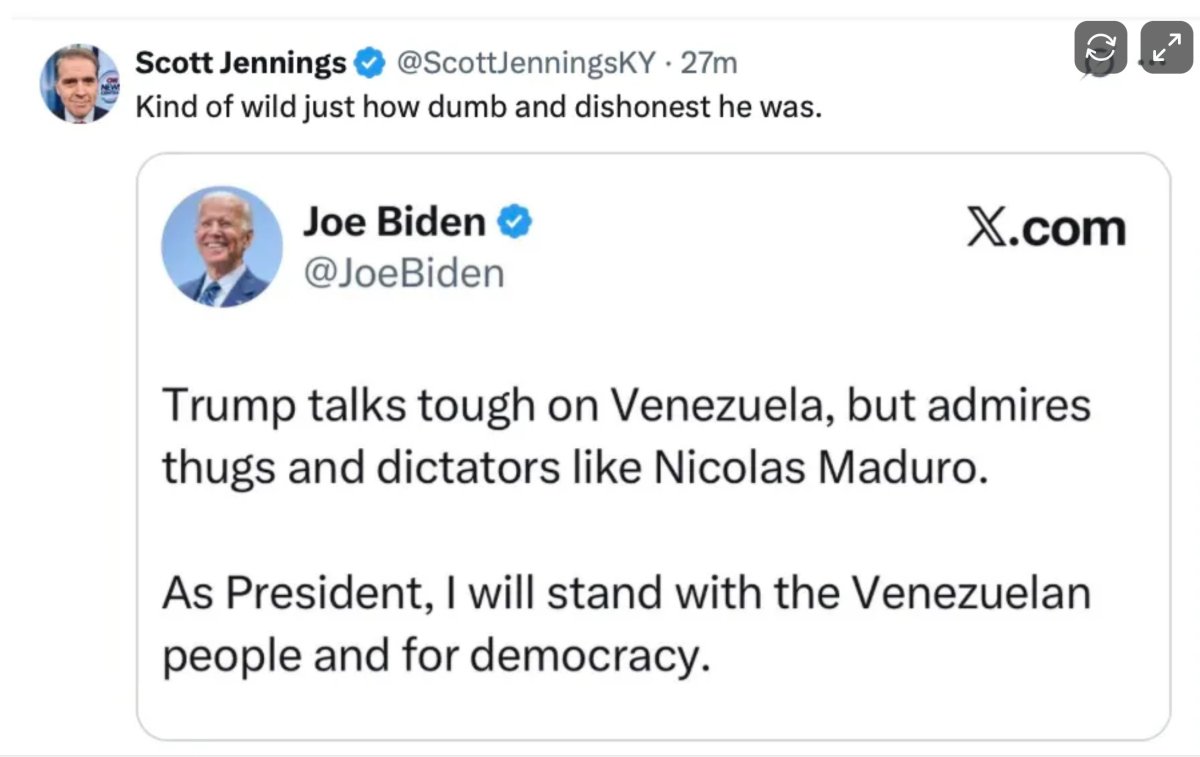The width and height of the screenshot is (1200, 757).
Task: Click the @JoeBiden username
Action: pyautogui.click(x=404, y=271)
